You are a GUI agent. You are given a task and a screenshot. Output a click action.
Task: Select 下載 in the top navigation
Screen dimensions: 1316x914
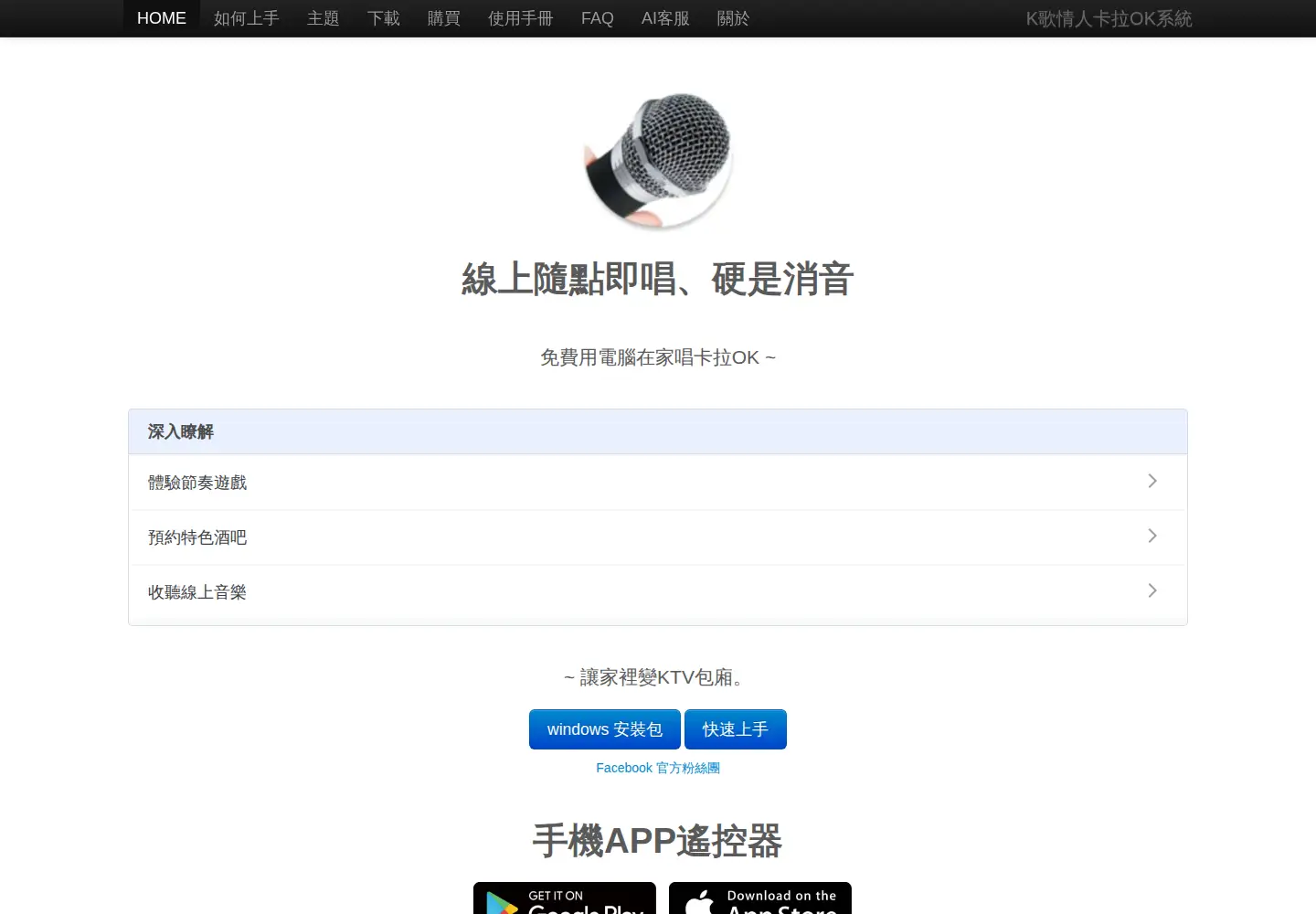384,18
